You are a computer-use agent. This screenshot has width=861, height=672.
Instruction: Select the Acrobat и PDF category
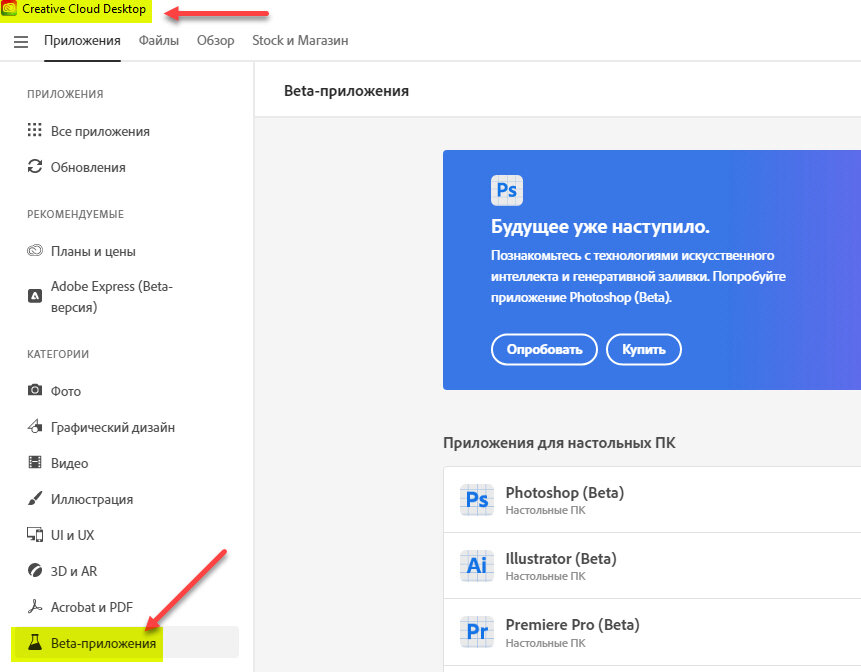92,607
